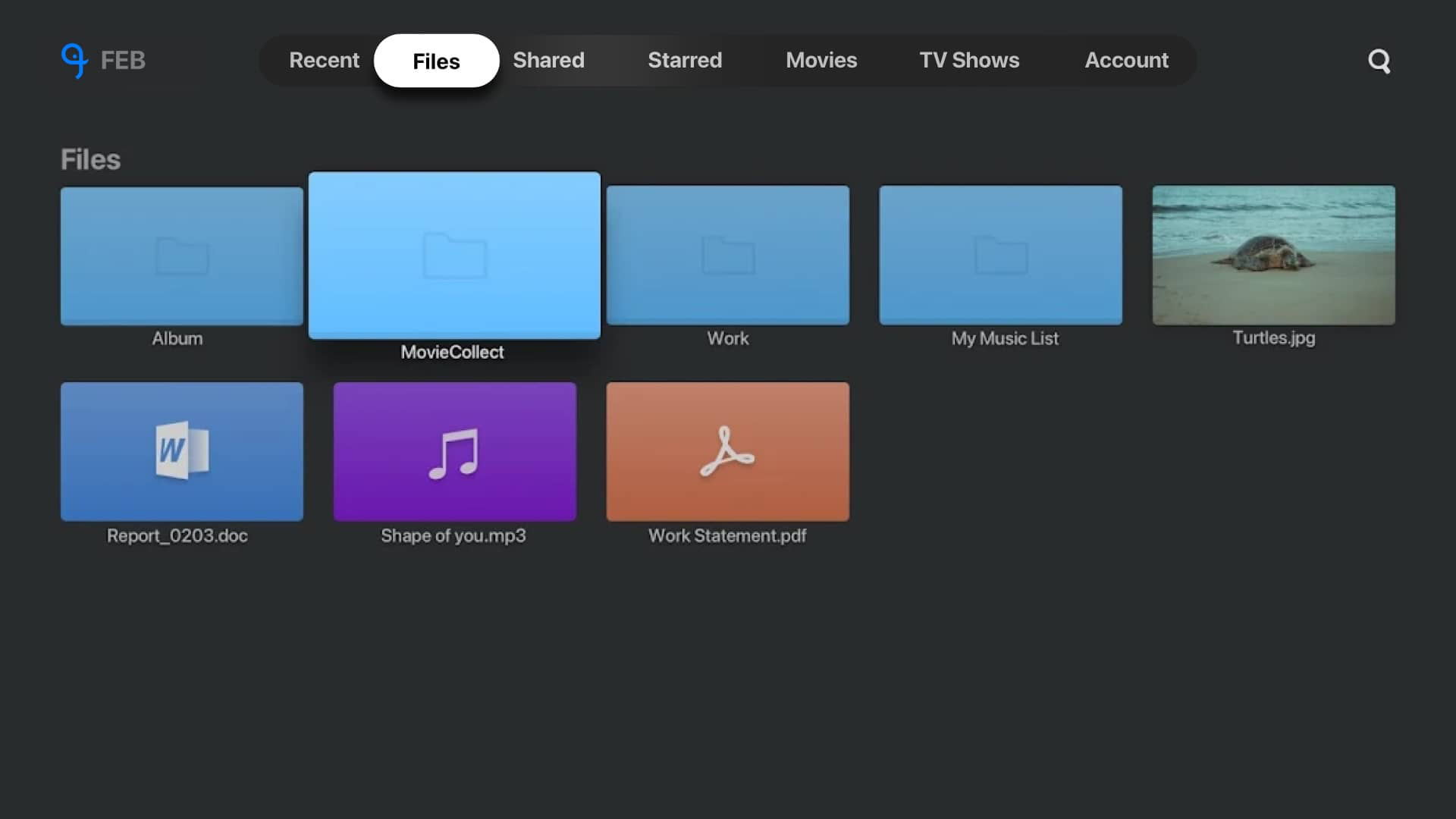Switch to the Movies tab
This screenshot has height=819, width=1456.
pos(821,60)
